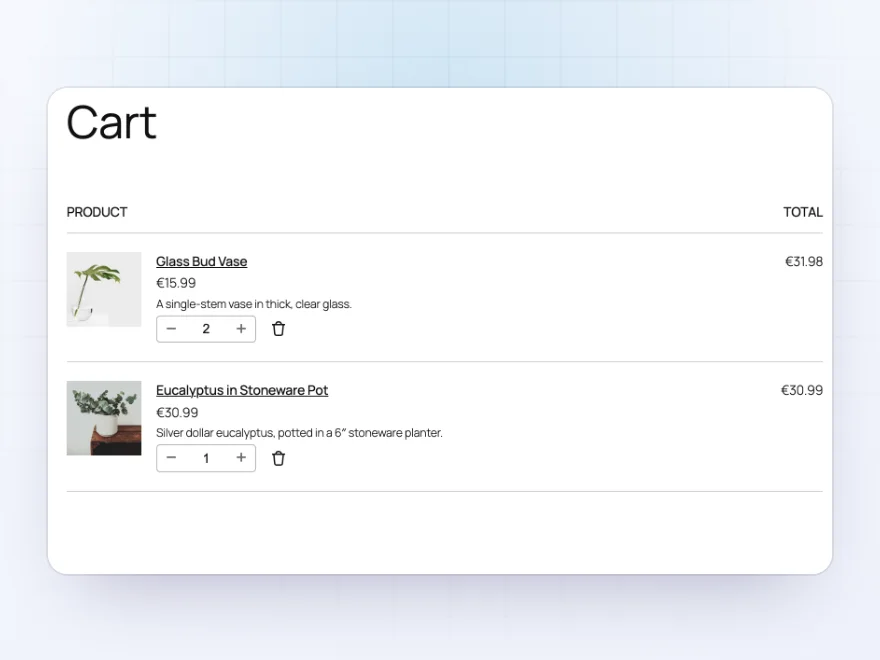Click the Cart page heading

(x=111, y=122)
